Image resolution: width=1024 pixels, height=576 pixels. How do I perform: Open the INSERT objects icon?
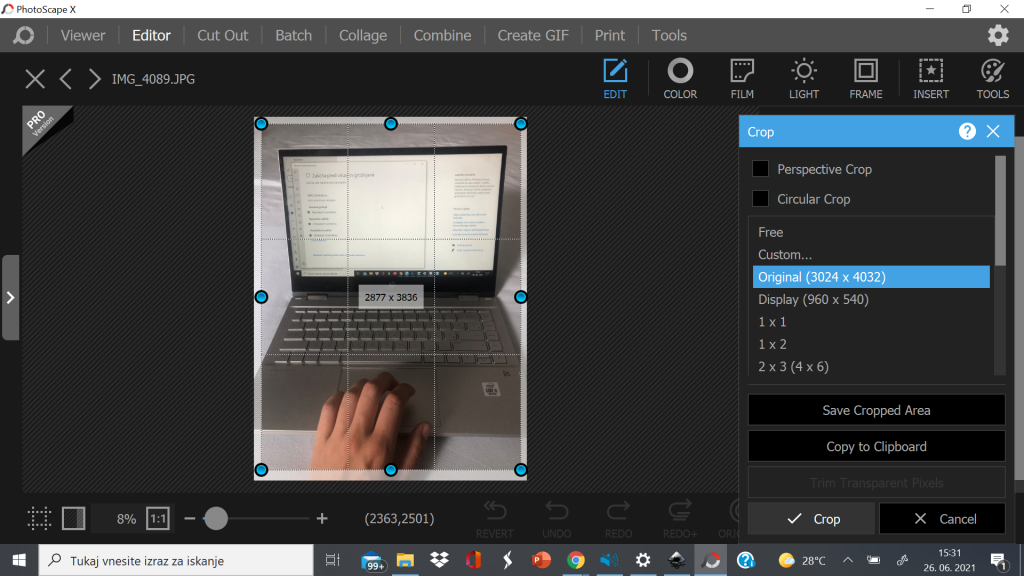(931, 78)
